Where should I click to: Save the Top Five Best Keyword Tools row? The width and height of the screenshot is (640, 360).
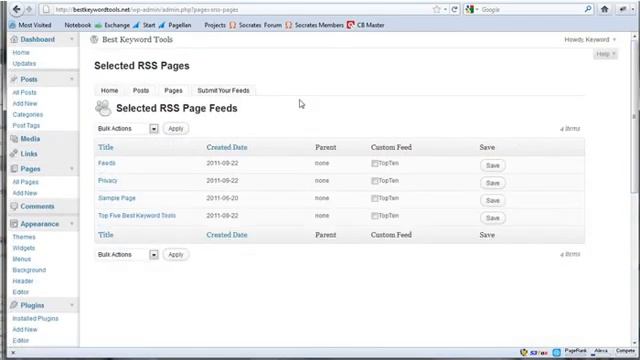click(x=493, y=218)
